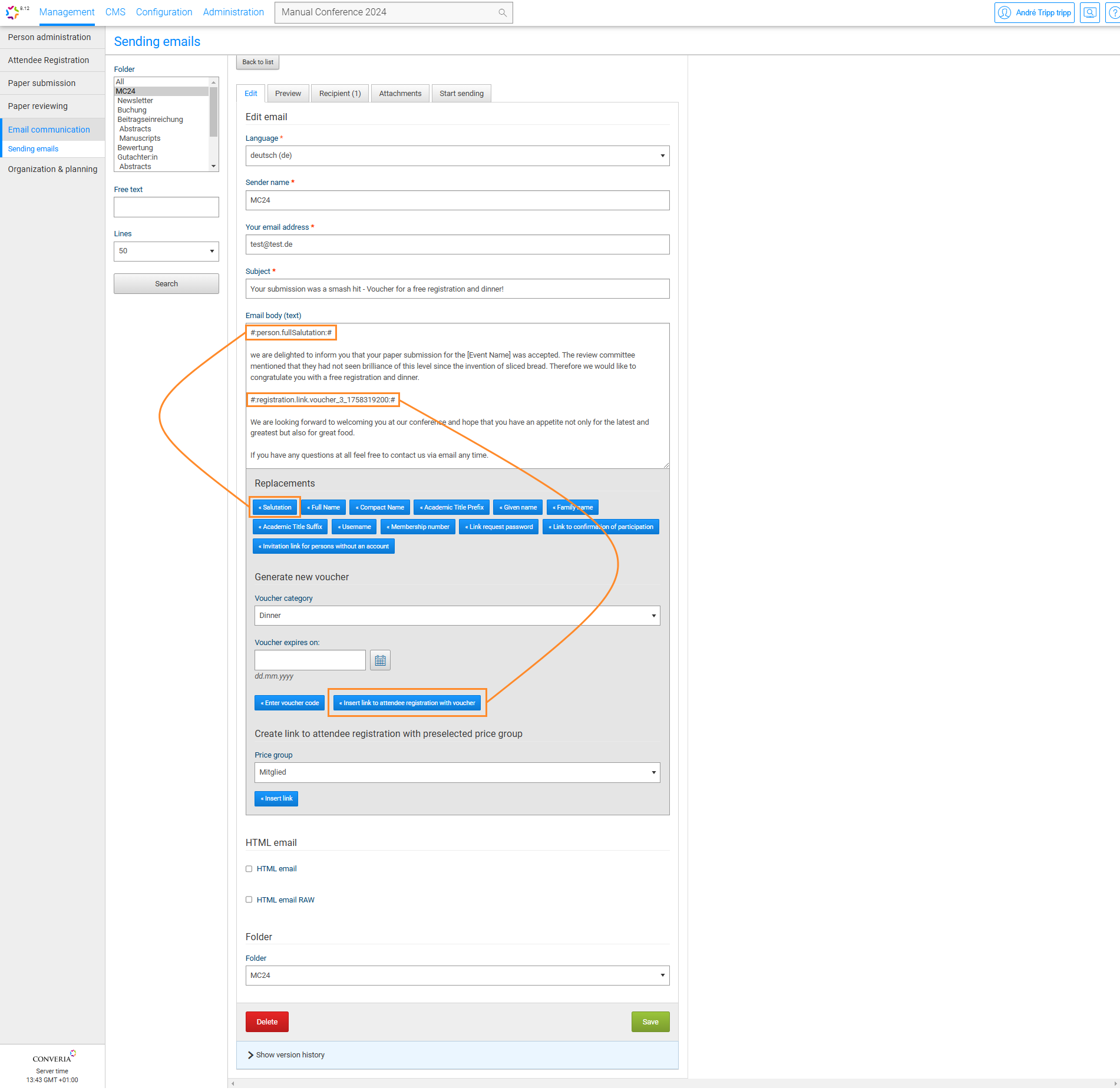The width and height of the screenshot is (1120, 1091).
Task: Insert the Membership number replacement
Action: pyautogui.click(x=418, y=526)
